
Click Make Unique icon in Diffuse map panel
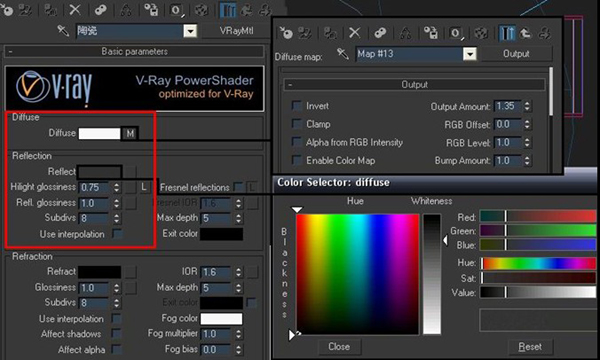pyautogui.click(x=406, y=33)
